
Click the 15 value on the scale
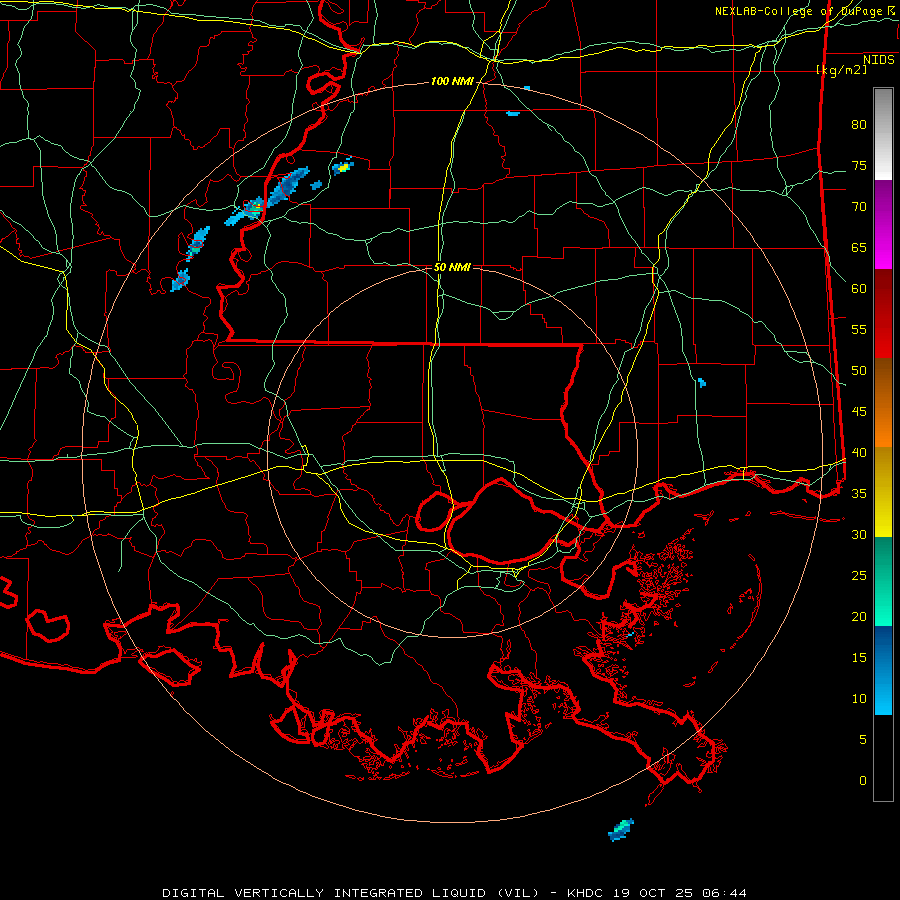pos(859,658)
